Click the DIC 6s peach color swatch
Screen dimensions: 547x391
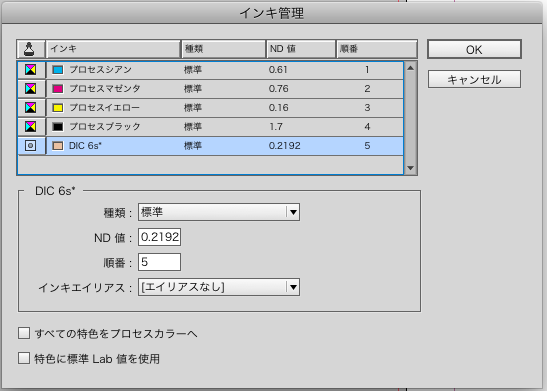(x=58, y=146)
